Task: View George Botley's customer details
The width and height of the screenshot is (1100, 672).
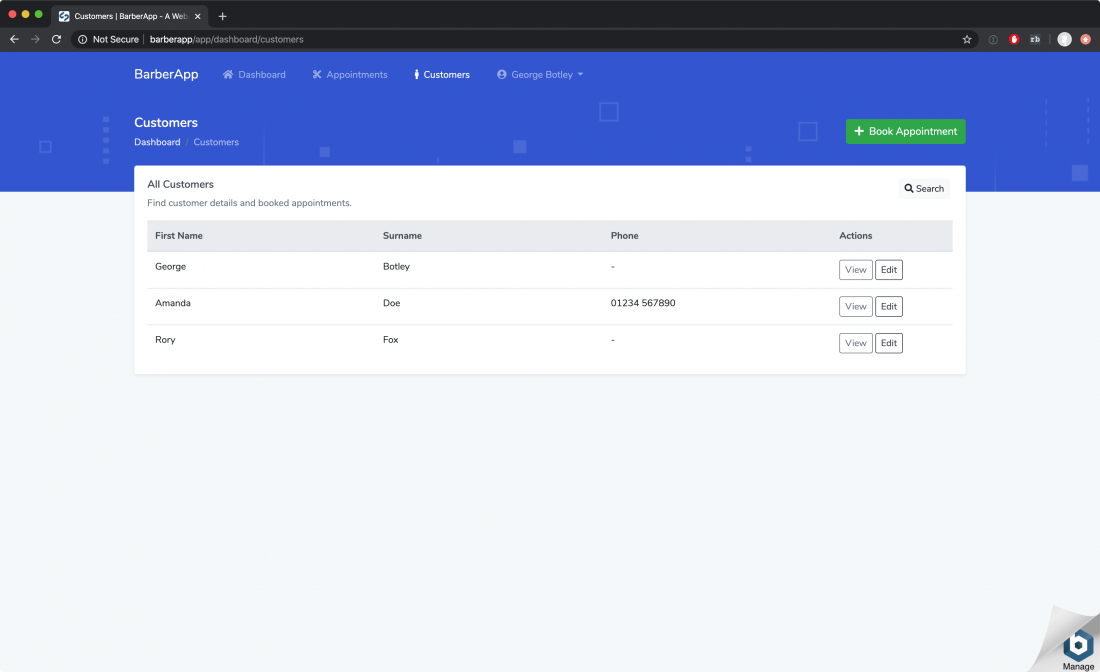Action: (855, 269)
